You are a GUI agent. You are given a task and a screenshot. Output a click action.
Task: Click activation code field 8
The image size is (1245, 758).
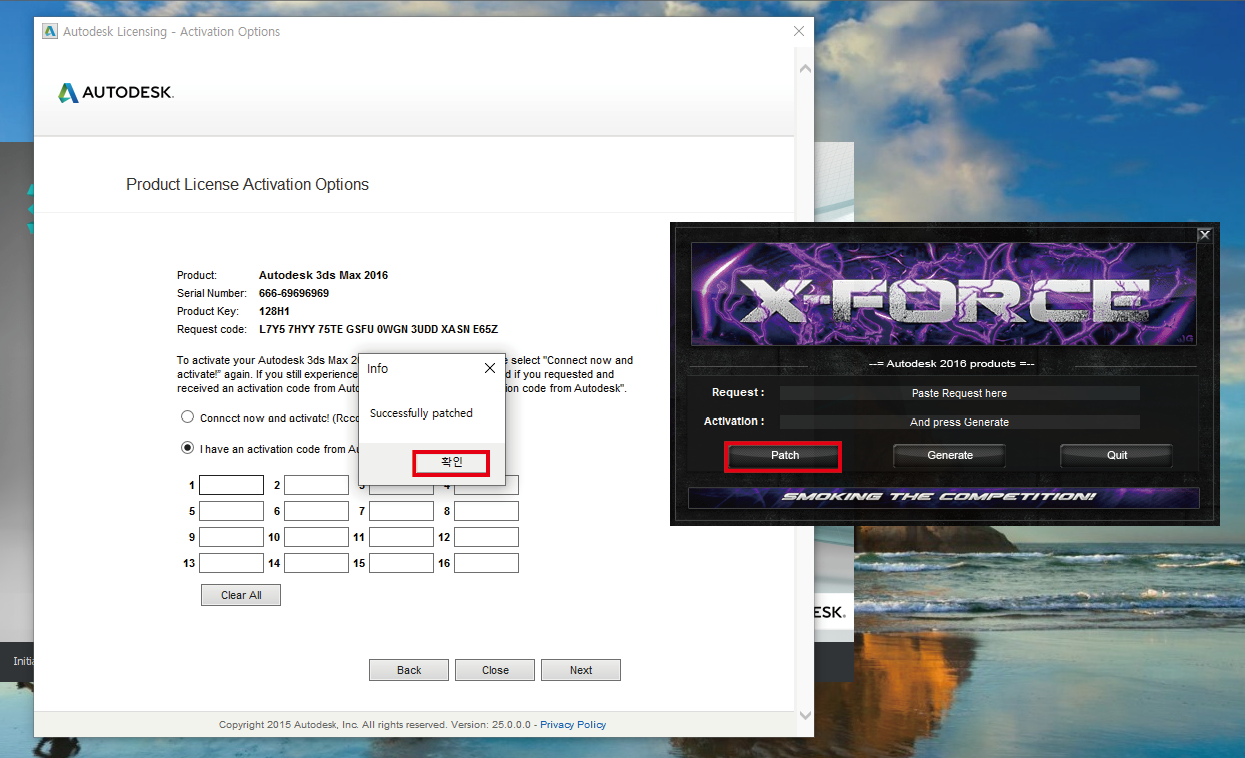click(486, 511)
